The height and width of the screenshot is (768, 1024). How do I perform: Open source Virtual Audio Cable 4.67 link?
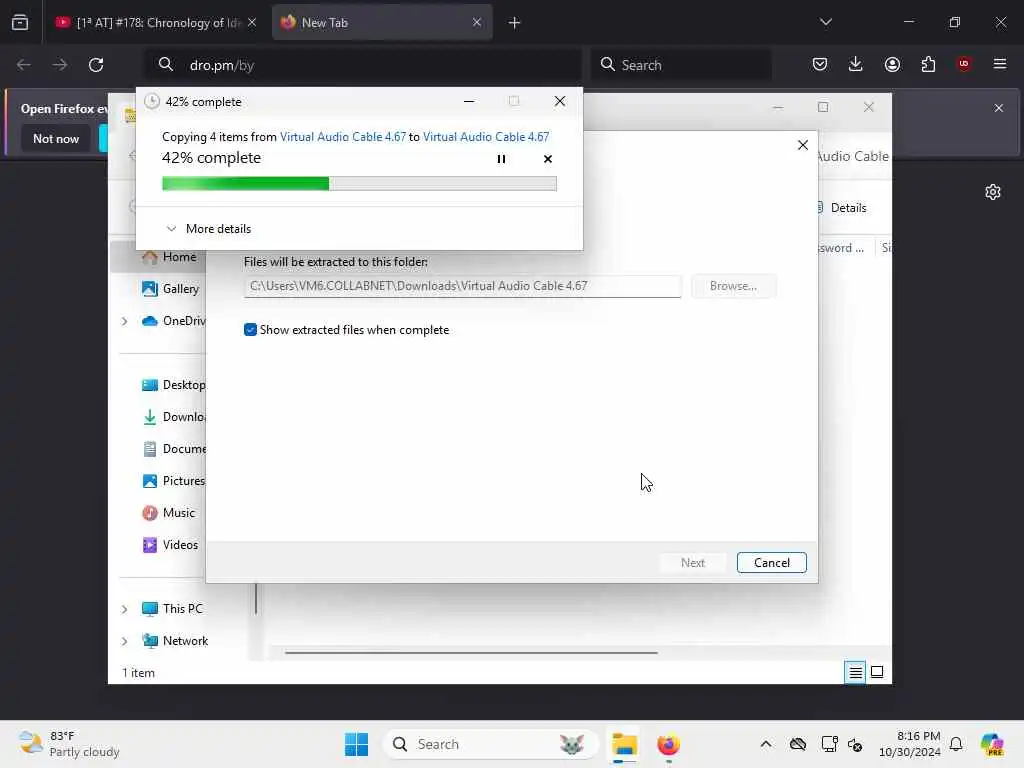pyautogui.click(x=343, y=136)
